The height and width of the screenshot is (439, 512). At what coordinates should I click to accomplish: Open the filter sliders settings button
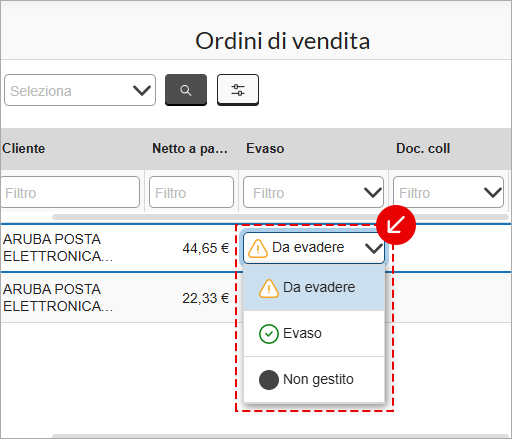point(238,90)
